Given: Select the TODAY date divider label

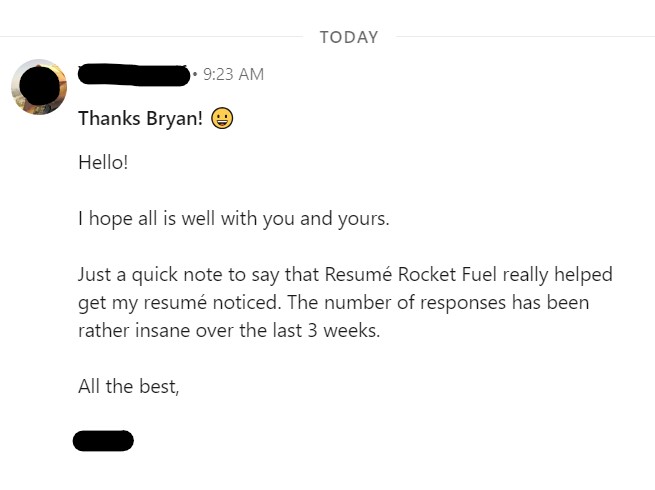Looking at the screenshot, I should 349,37.
